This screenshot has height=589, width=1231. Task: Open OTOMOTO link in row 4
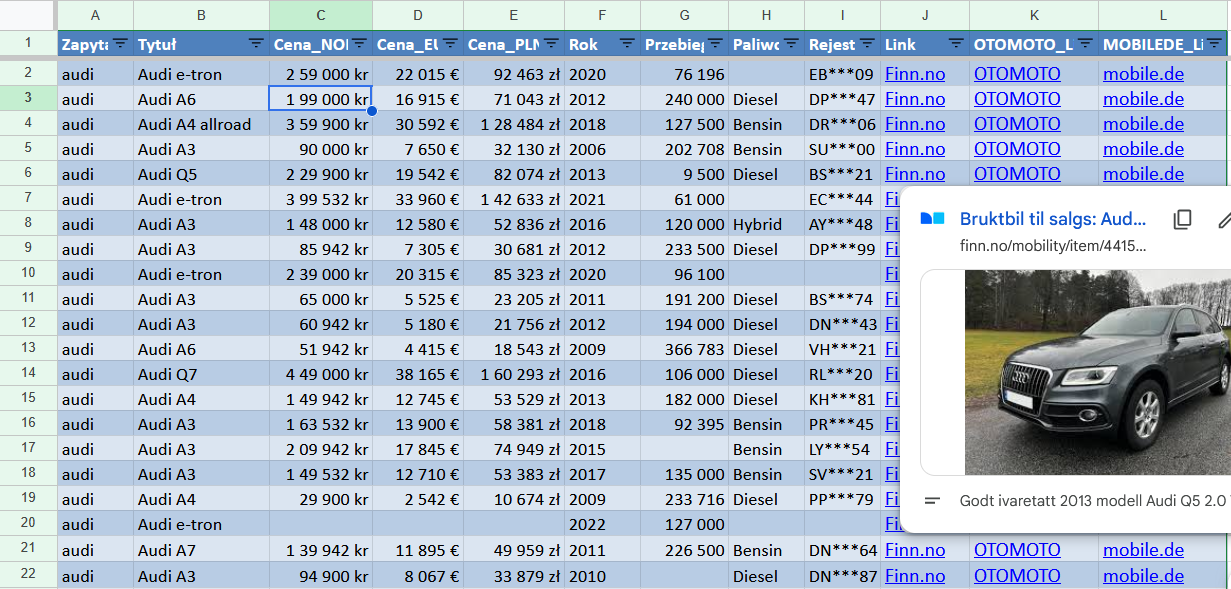tap(1017, 124)
